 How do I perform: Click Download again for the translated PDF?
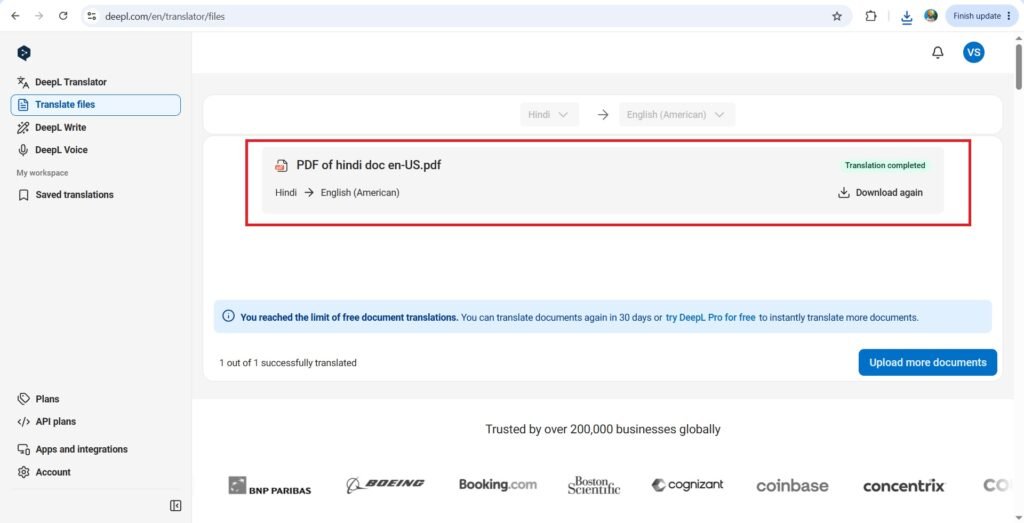(880, 193)
